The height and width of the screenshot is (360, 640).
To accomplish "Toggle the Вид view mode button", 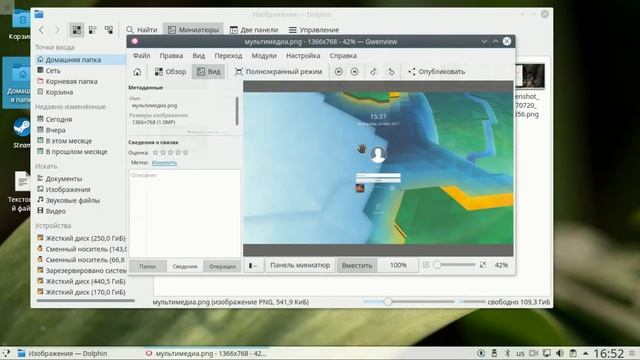I will [209, 72].
